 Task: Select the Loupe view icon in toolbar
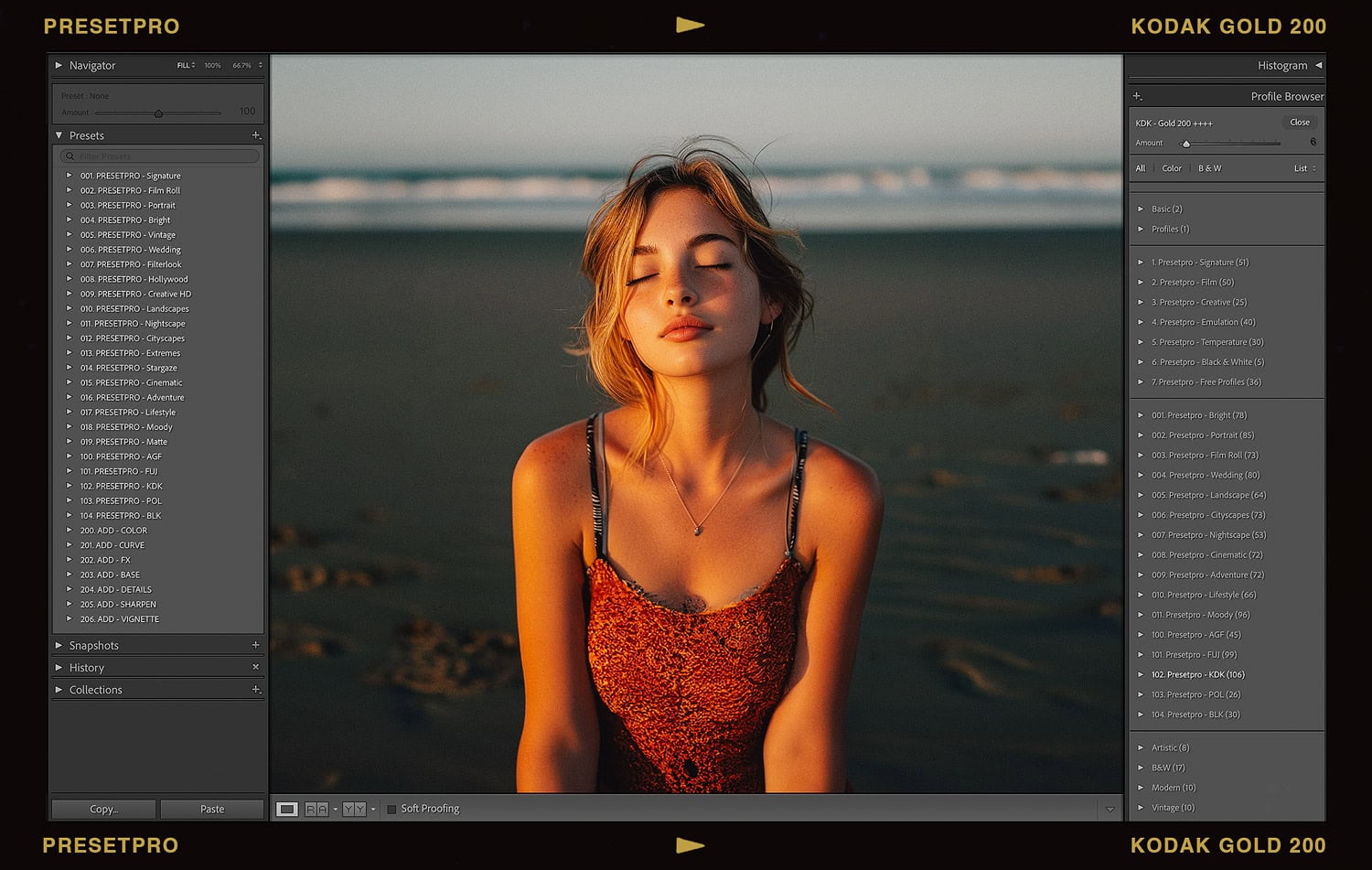click(x=287, y=809)
